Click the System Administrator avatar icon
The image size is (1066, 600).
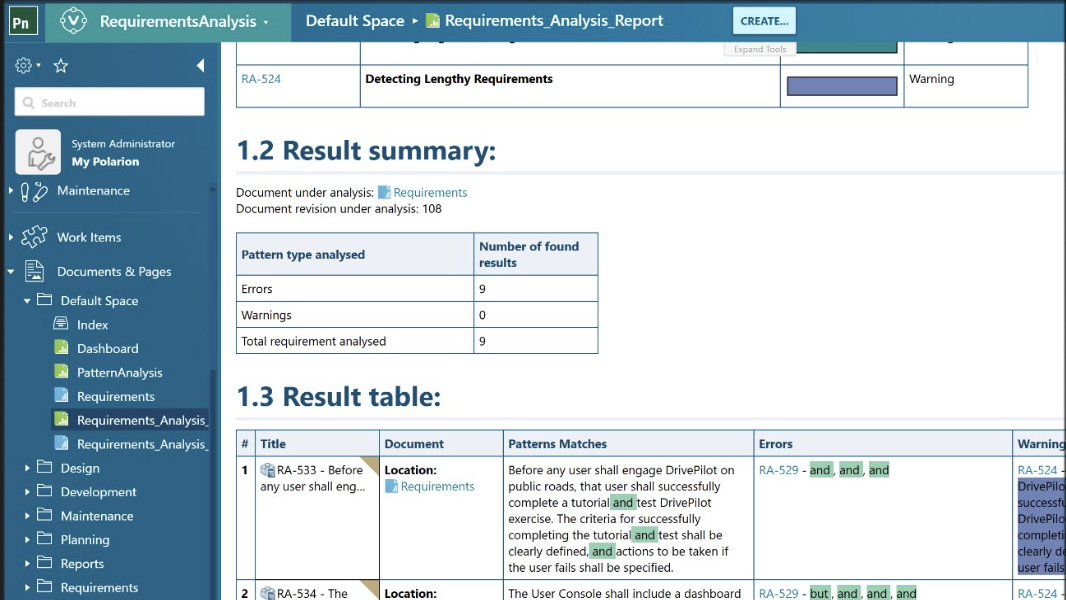click(38, 152)
